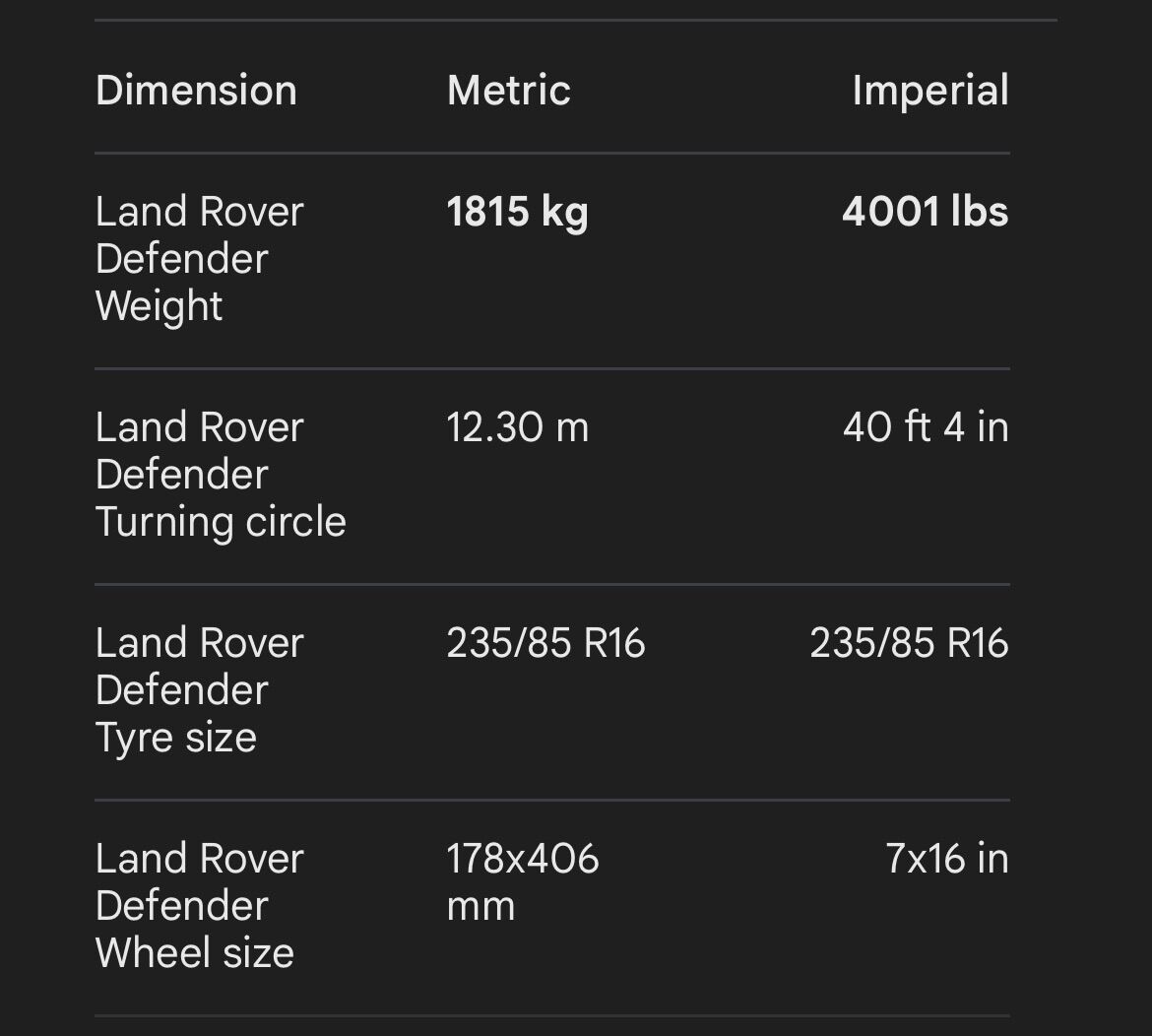
Task: Click the 12.30 m turning circle value
Action: pos(517,426)
